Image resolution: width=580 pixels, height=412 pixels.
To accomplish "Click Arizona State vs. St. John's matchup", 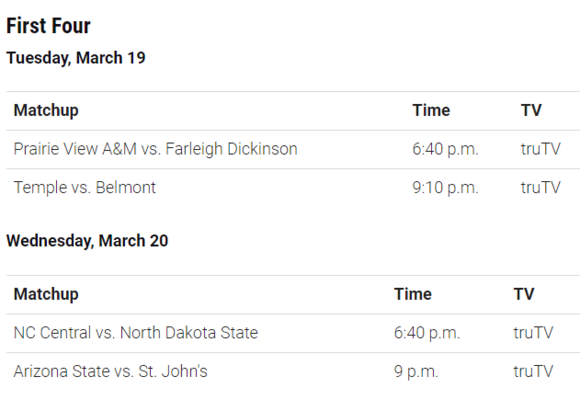I will [x=111, y=371].
